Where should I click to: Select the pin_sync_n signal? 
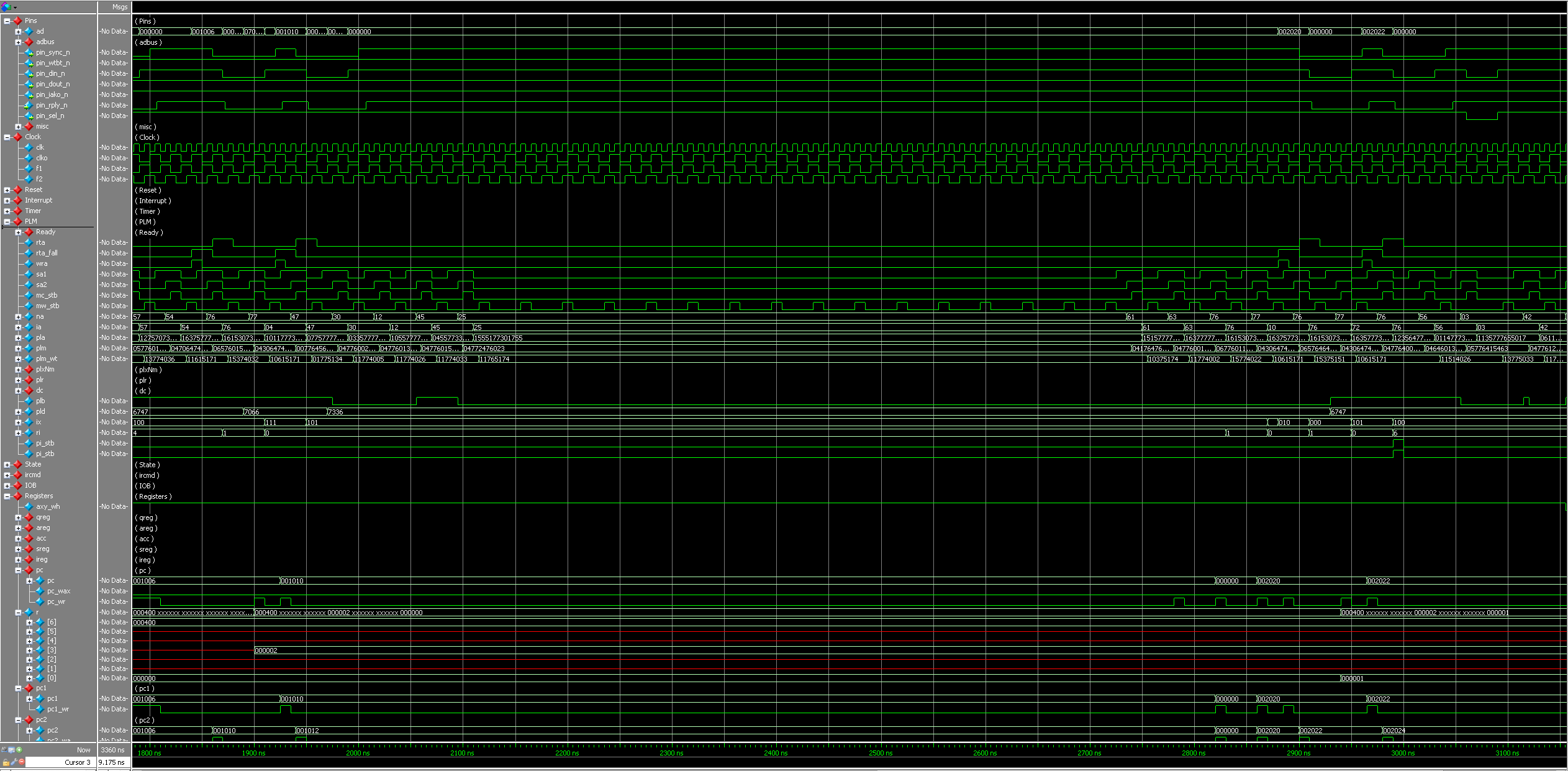53,52
